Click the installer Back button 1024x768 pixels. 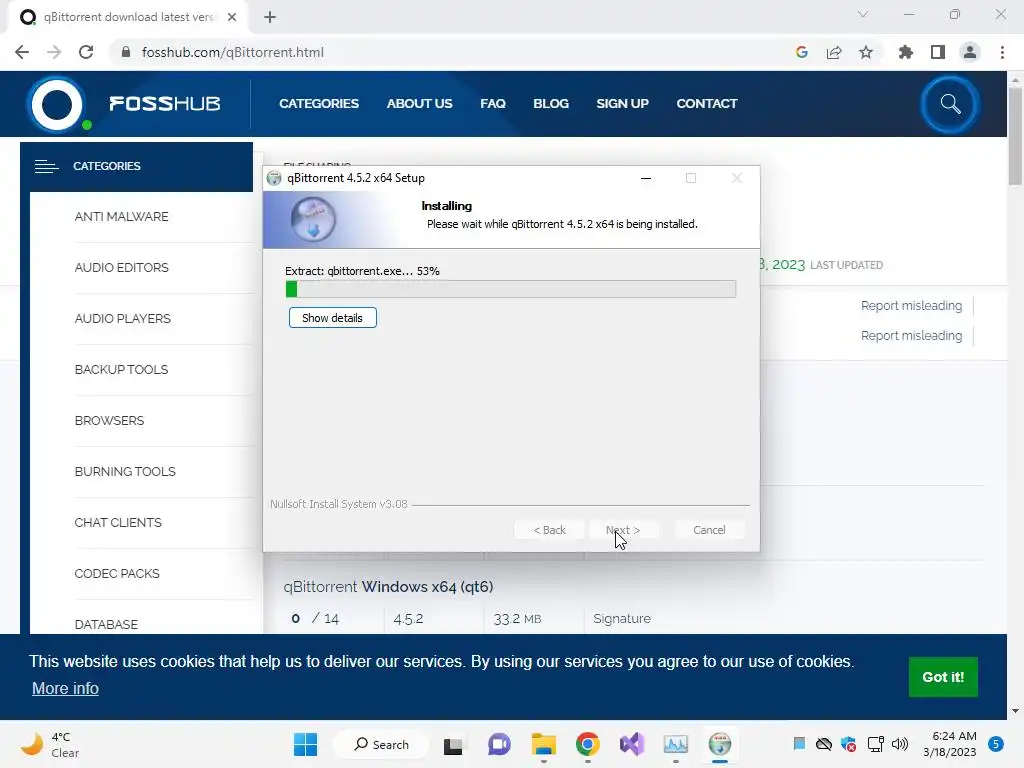(x=549, y=530)
